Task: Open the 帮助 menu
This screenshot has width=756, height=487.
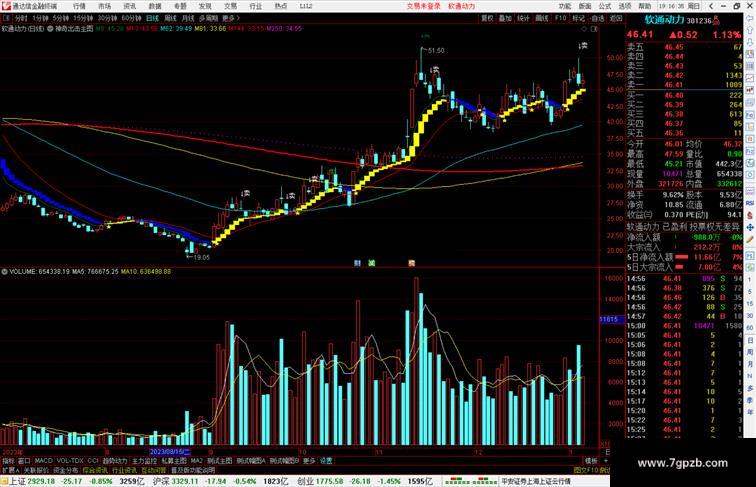Action: coord(645,6)
